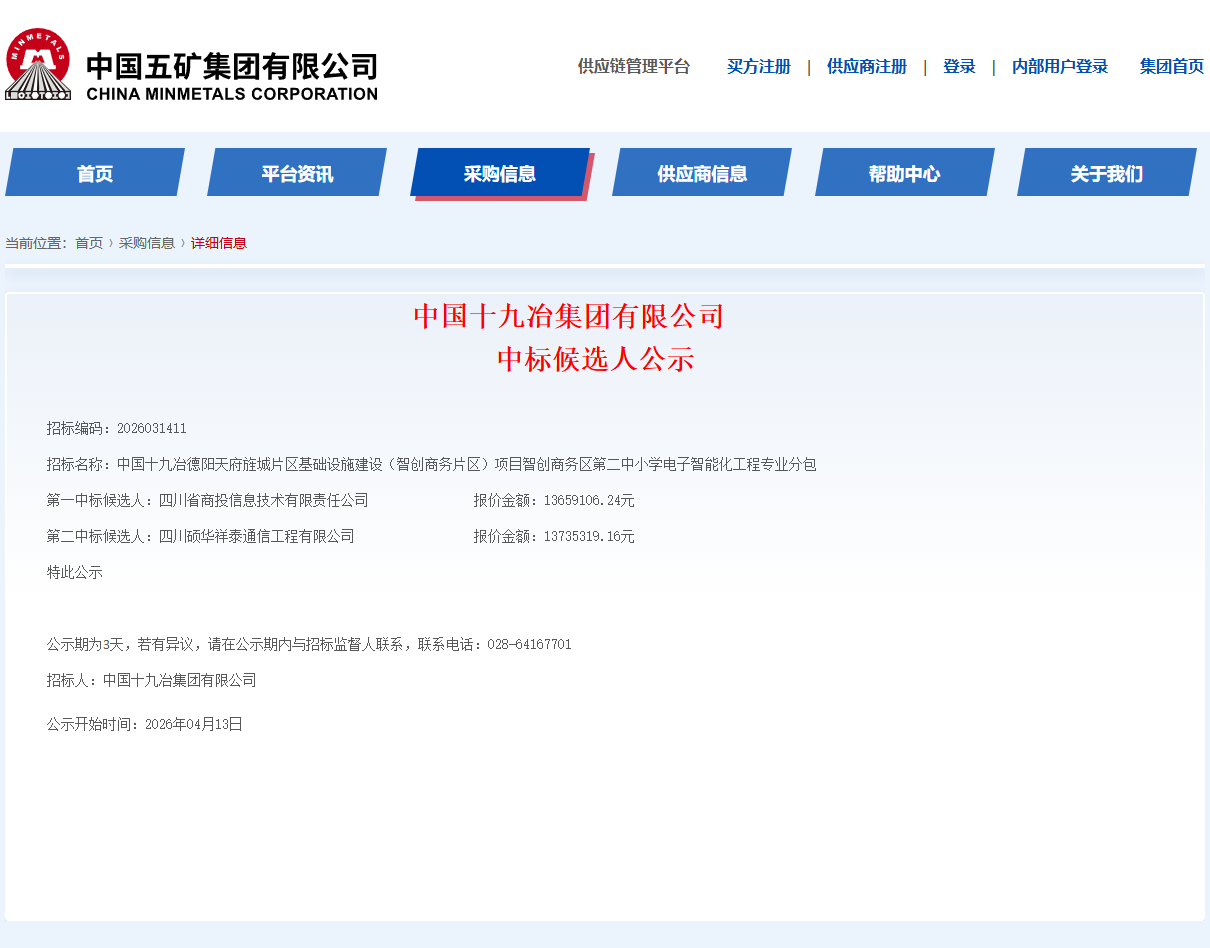
Task: Select the 供应商信息 navigation tab
Action: coord(702,173)
